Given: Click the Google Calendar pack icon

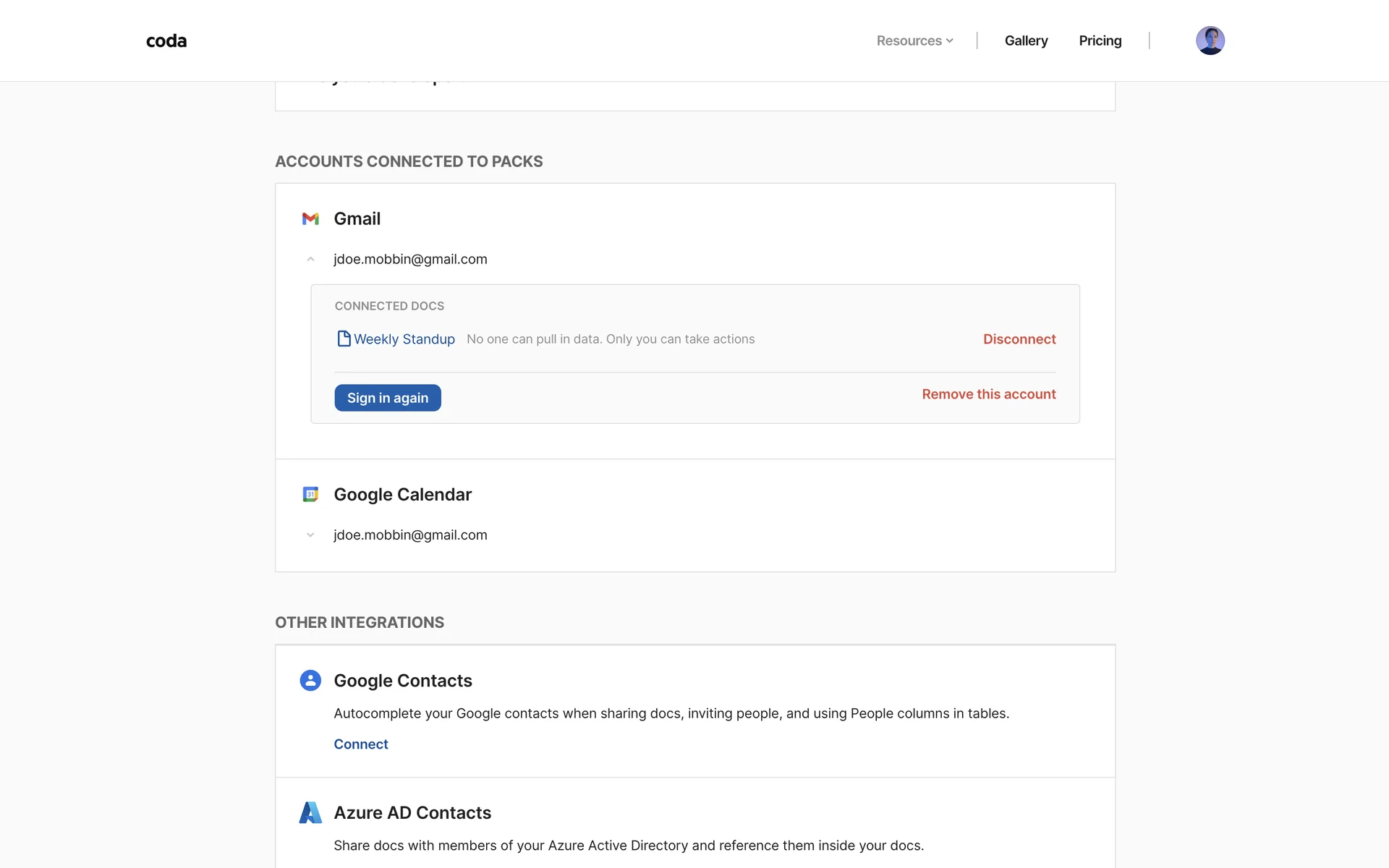Looking at the screenshot, I should coord(310,495).
